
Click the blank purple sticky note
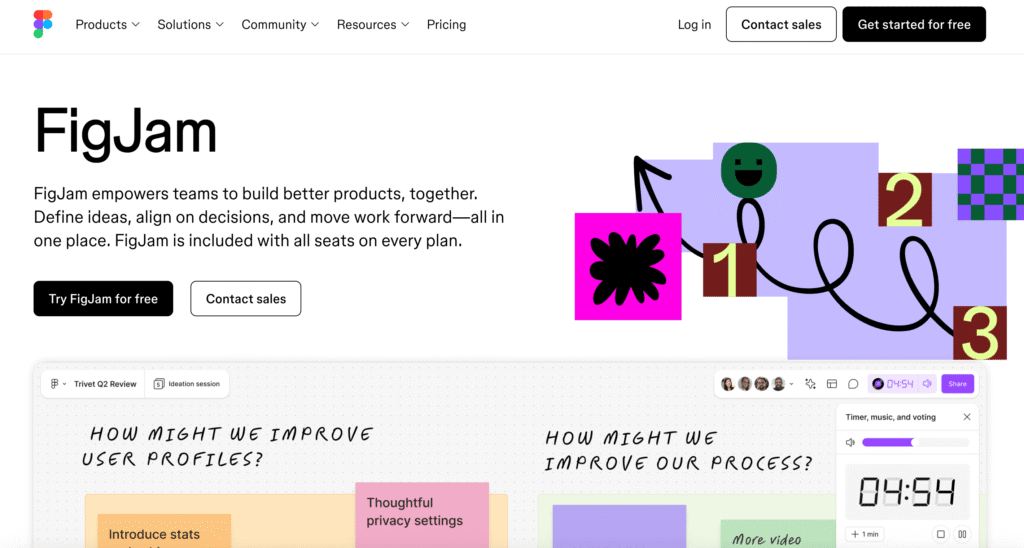(x=619, y=526)
